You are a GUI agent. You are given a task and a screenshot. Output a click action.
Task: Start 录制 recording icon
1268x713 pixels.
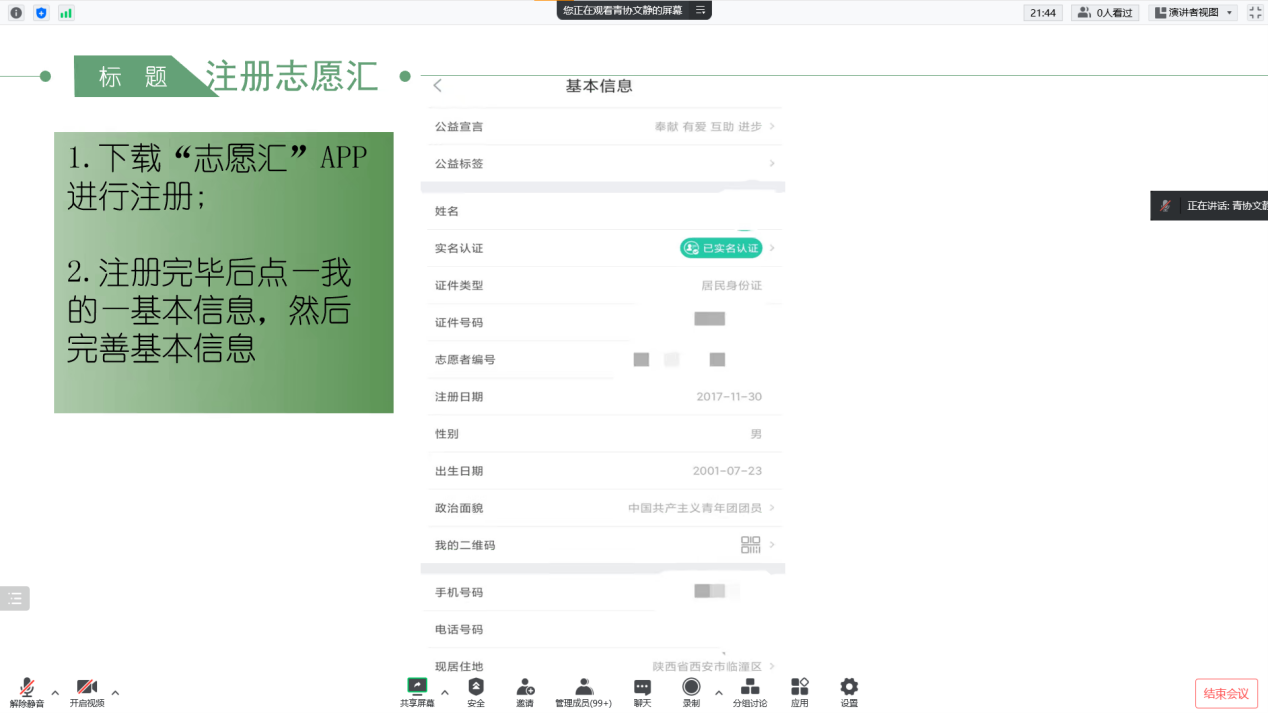click(691, 686)
